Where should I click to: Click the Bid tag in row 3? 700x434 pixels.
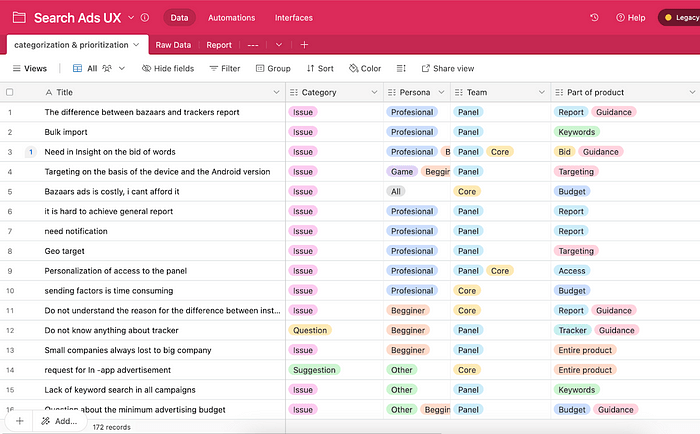pyautogui.click(x=564, y=152)
